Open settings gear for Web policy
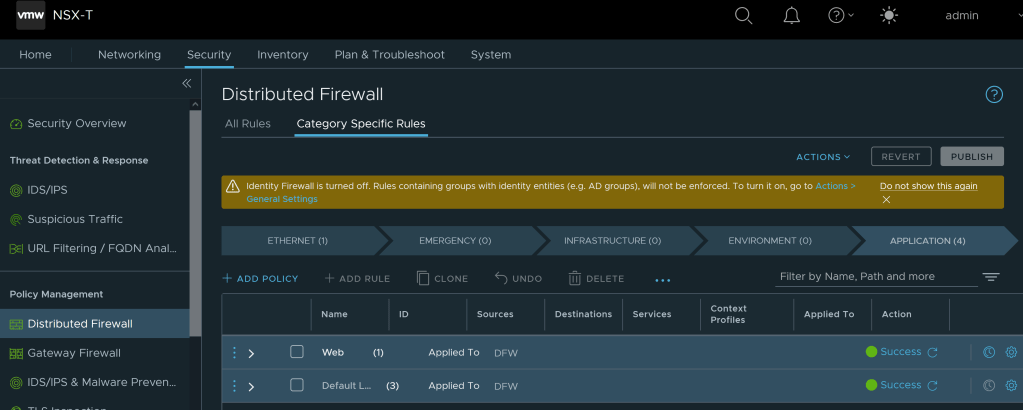The width and height of the screenshot is (1023, 410). (x=1011, y=353)
